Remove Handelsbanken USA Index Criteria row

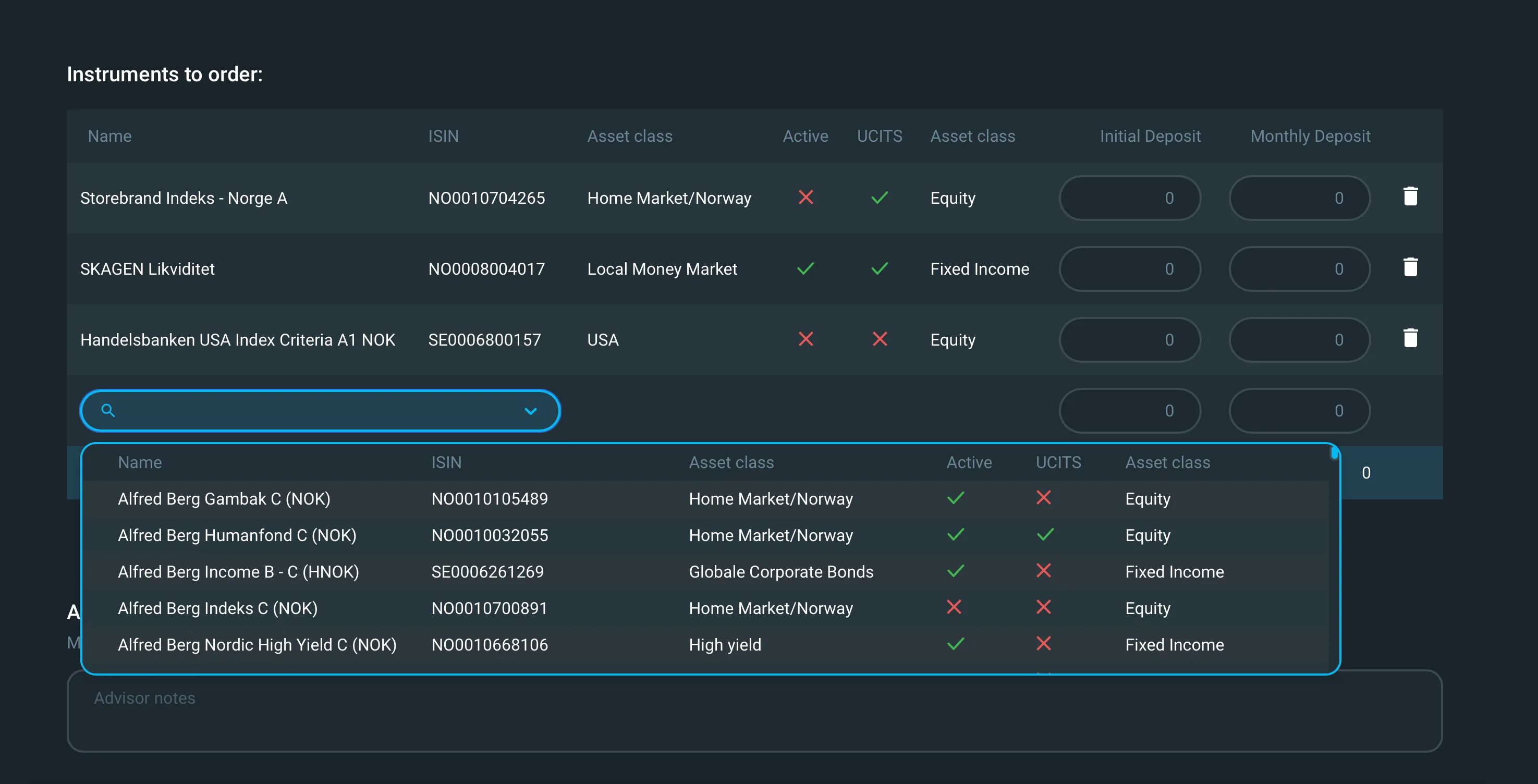pyautogui.click(x=1410, y=338)
